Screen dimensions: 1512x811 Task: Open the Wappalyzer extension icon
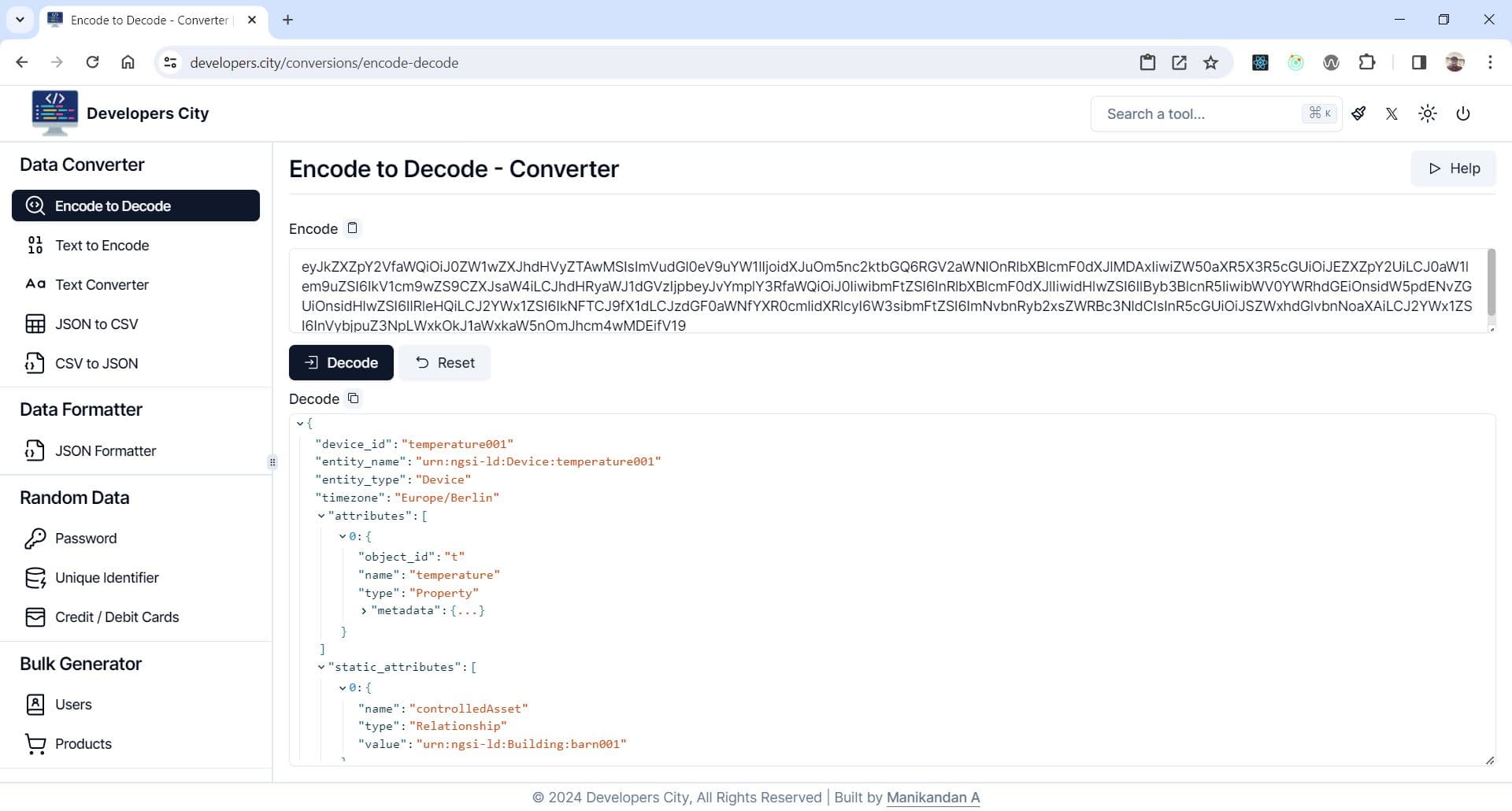pos(1331,62)
